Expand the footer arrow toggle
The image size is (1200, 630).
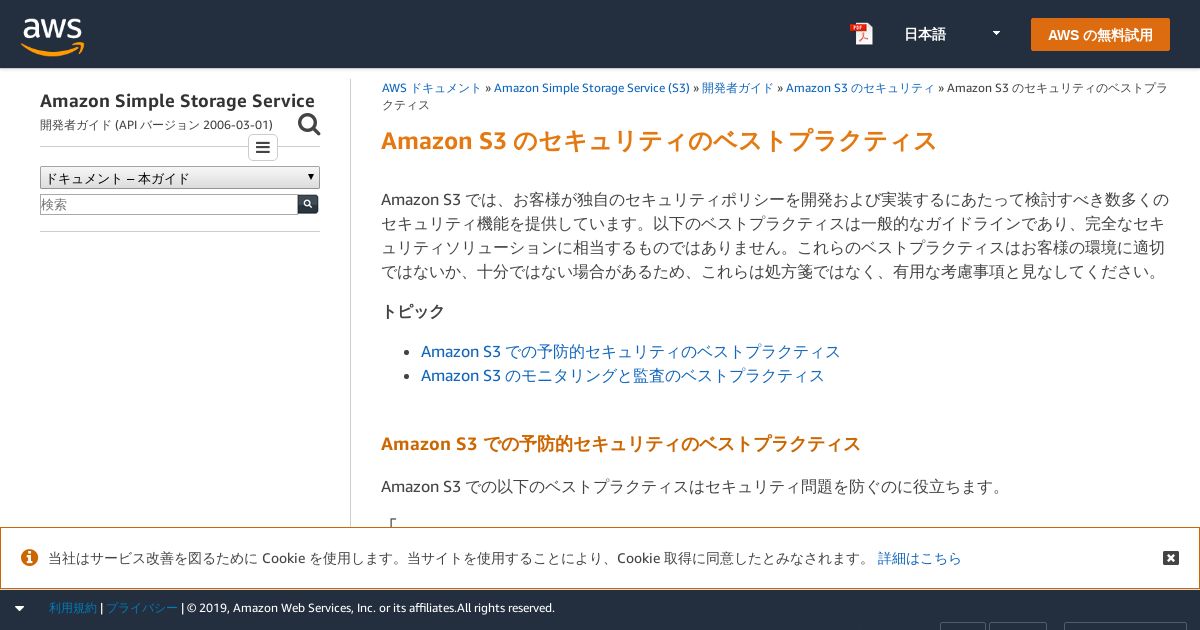click(19, 608)
